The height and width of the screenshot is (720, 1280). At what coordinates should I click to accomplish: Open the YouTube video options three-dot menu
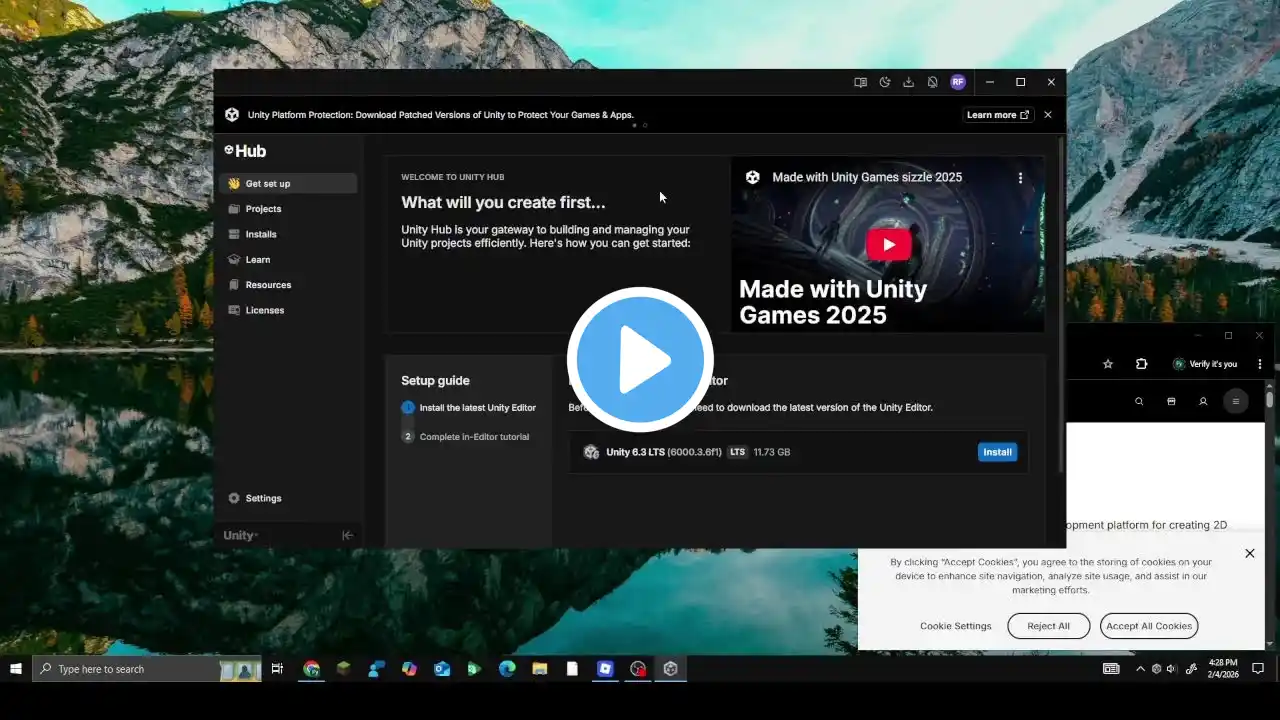click(1020, 178)
